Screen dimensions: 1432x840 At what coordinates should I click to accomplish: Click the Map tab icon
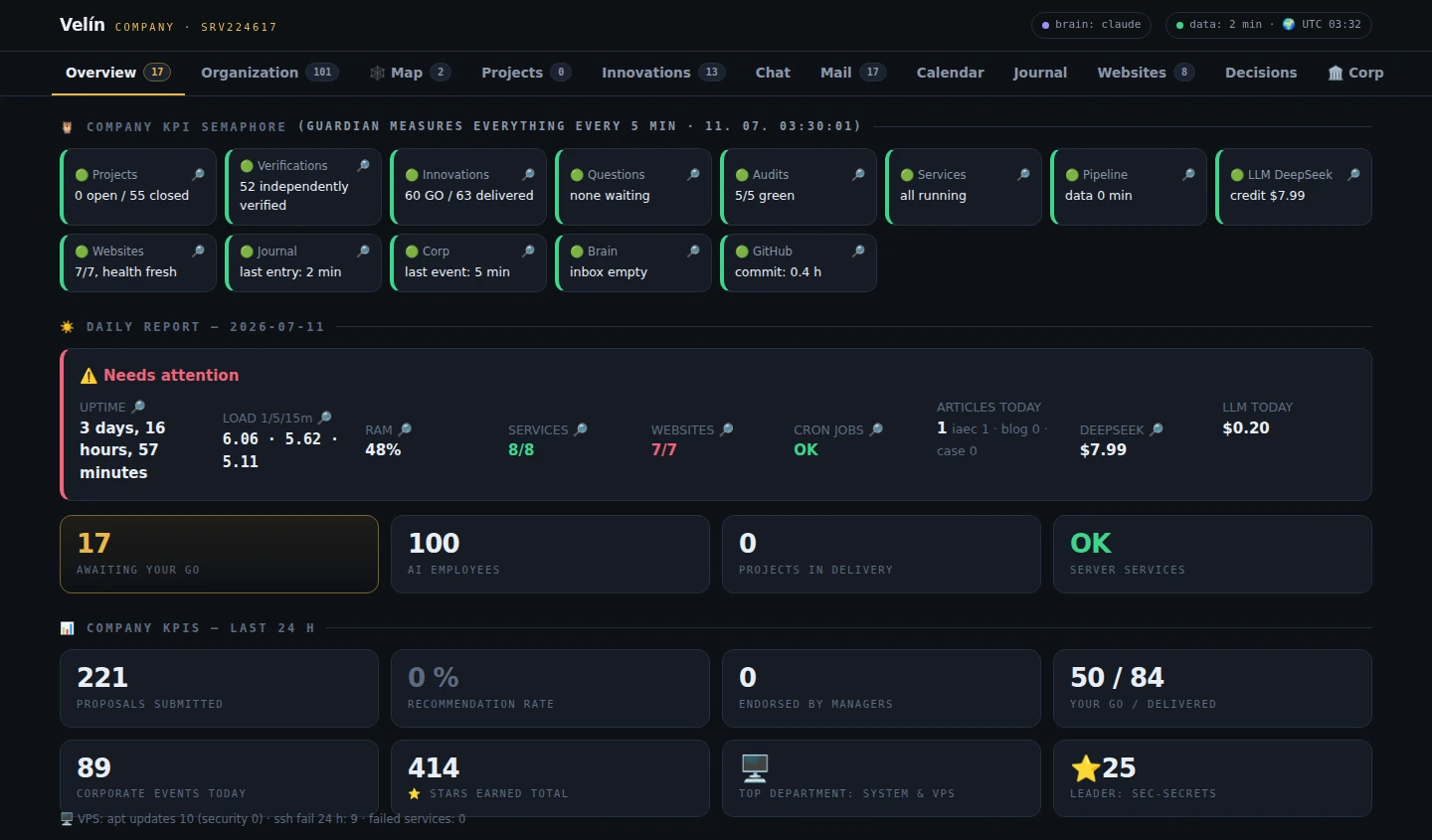click(377, 73)
